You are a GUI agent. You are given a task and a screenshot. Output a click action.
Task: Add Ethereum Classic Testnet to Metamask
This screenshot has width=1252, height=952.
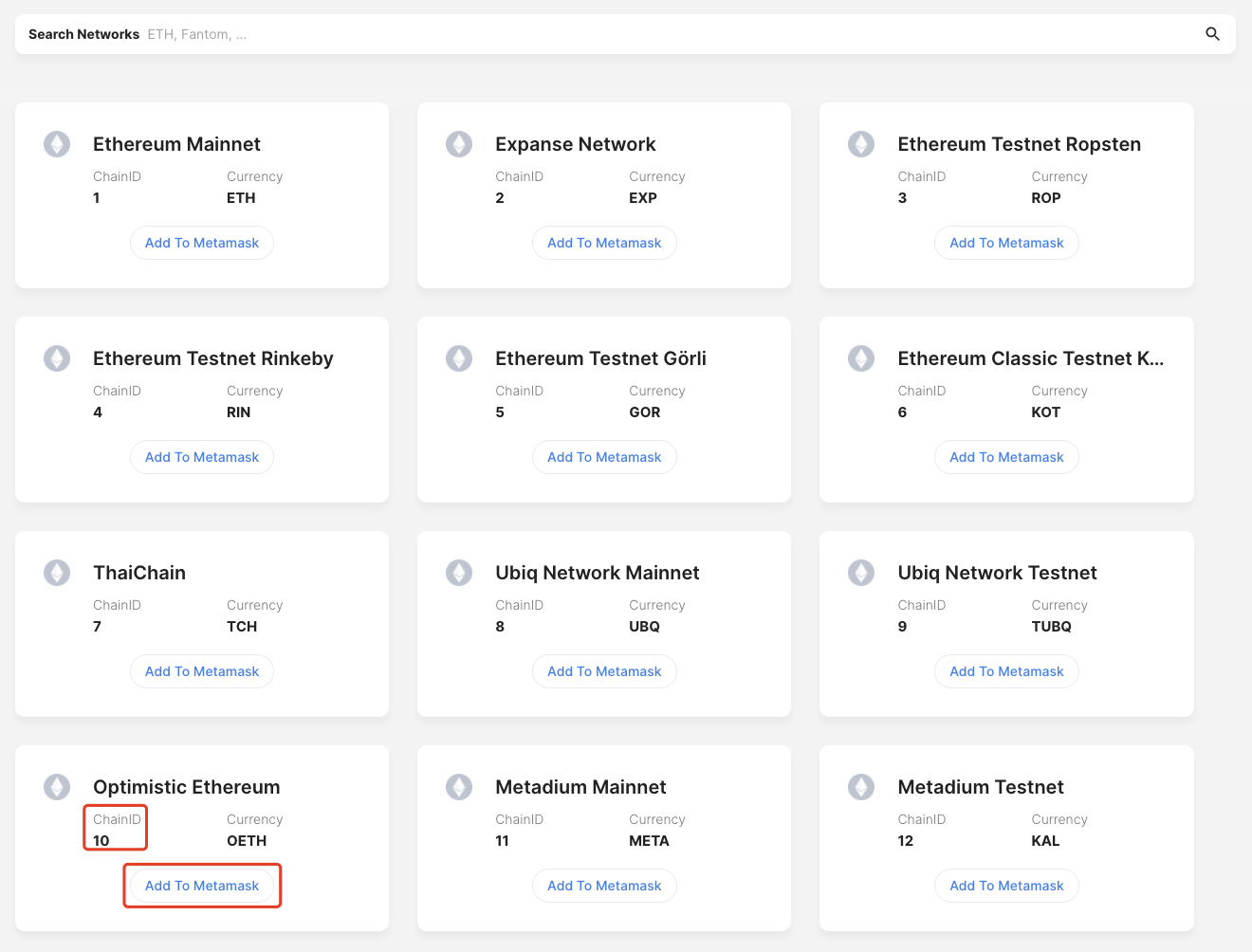1006,457
